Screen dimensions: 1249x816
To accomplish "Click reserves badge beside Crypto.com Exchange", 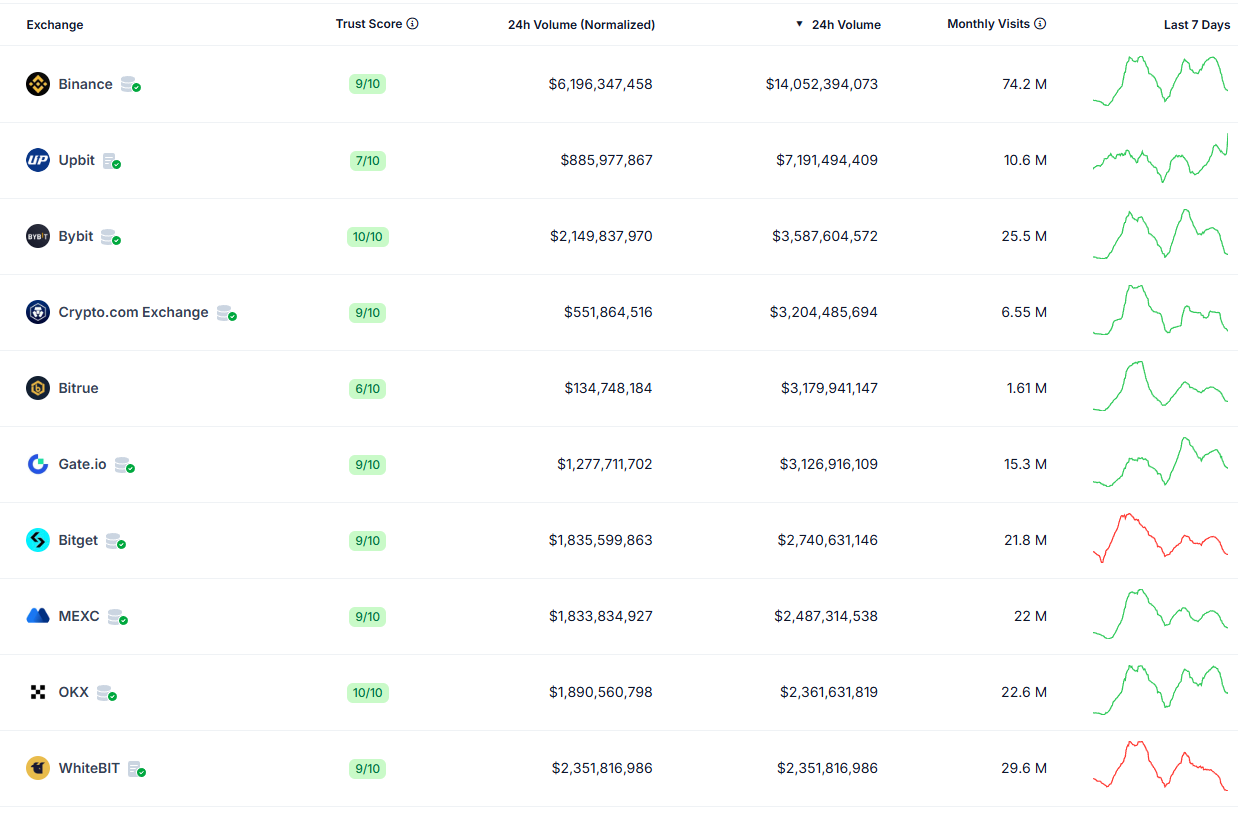I will [227, 313].
